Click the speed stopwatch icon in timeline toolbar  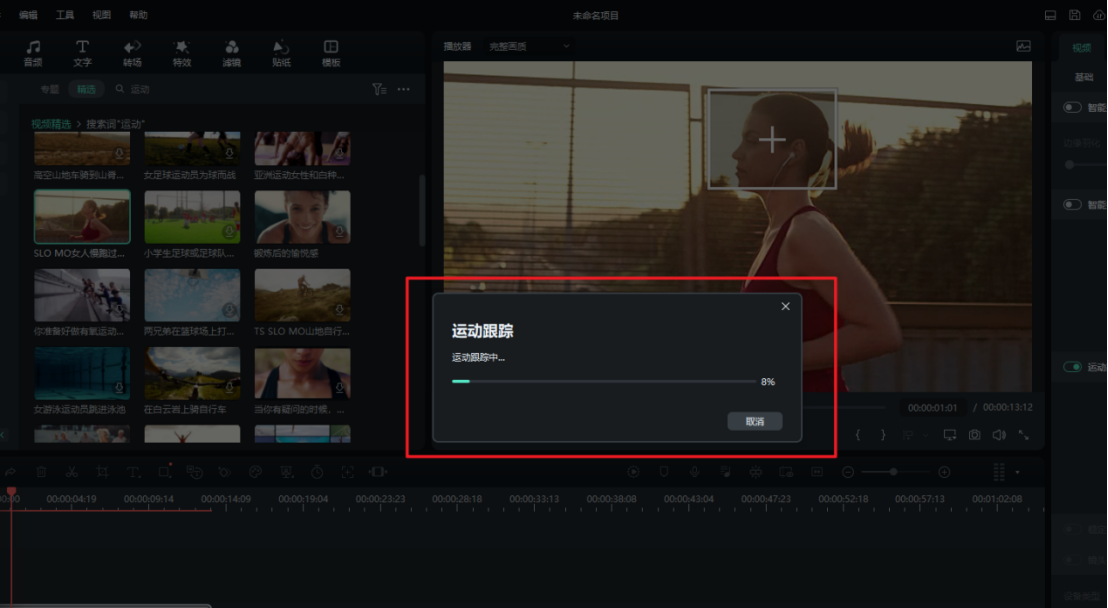(317, 472)
